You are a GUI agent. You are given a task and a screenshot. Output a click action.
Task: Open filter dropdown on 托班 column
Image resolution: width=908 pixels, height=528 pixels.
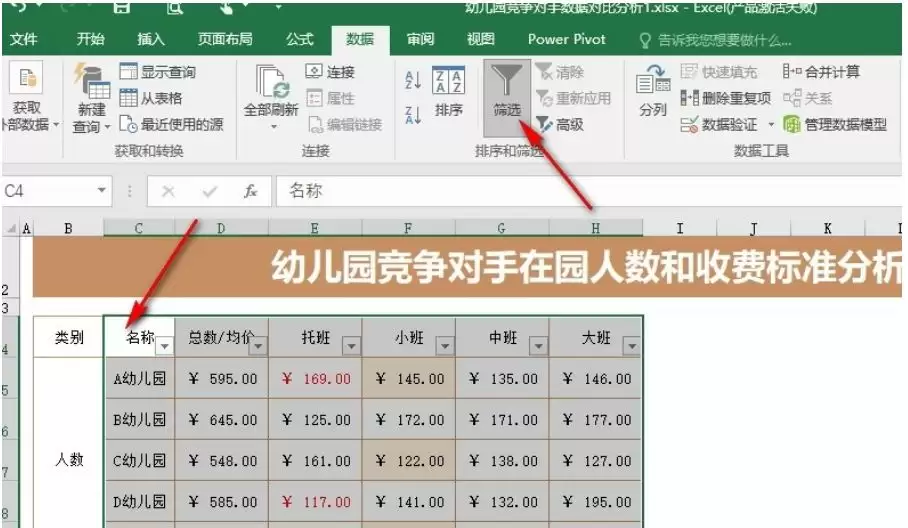tap(352, 346)
